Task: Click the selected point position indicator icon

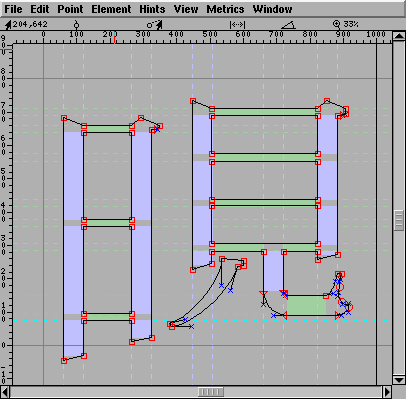Action: click(x=76, y=24)
